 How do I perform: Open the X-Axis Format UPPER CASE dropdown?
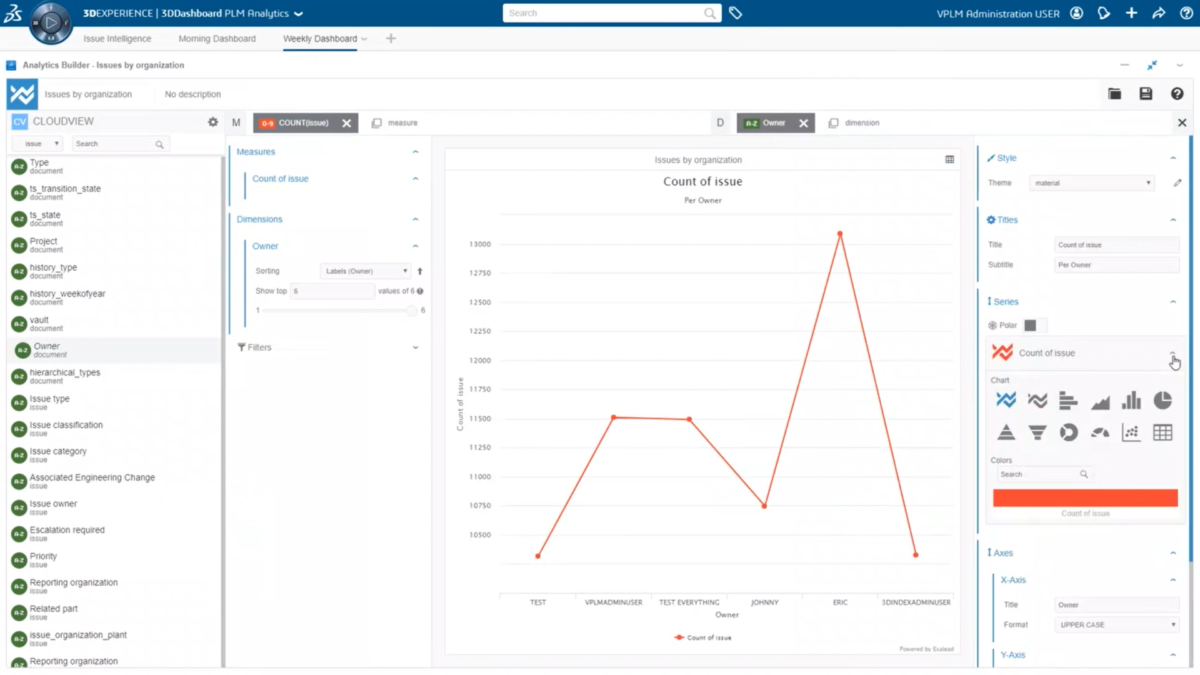(x=1117, y=625)
